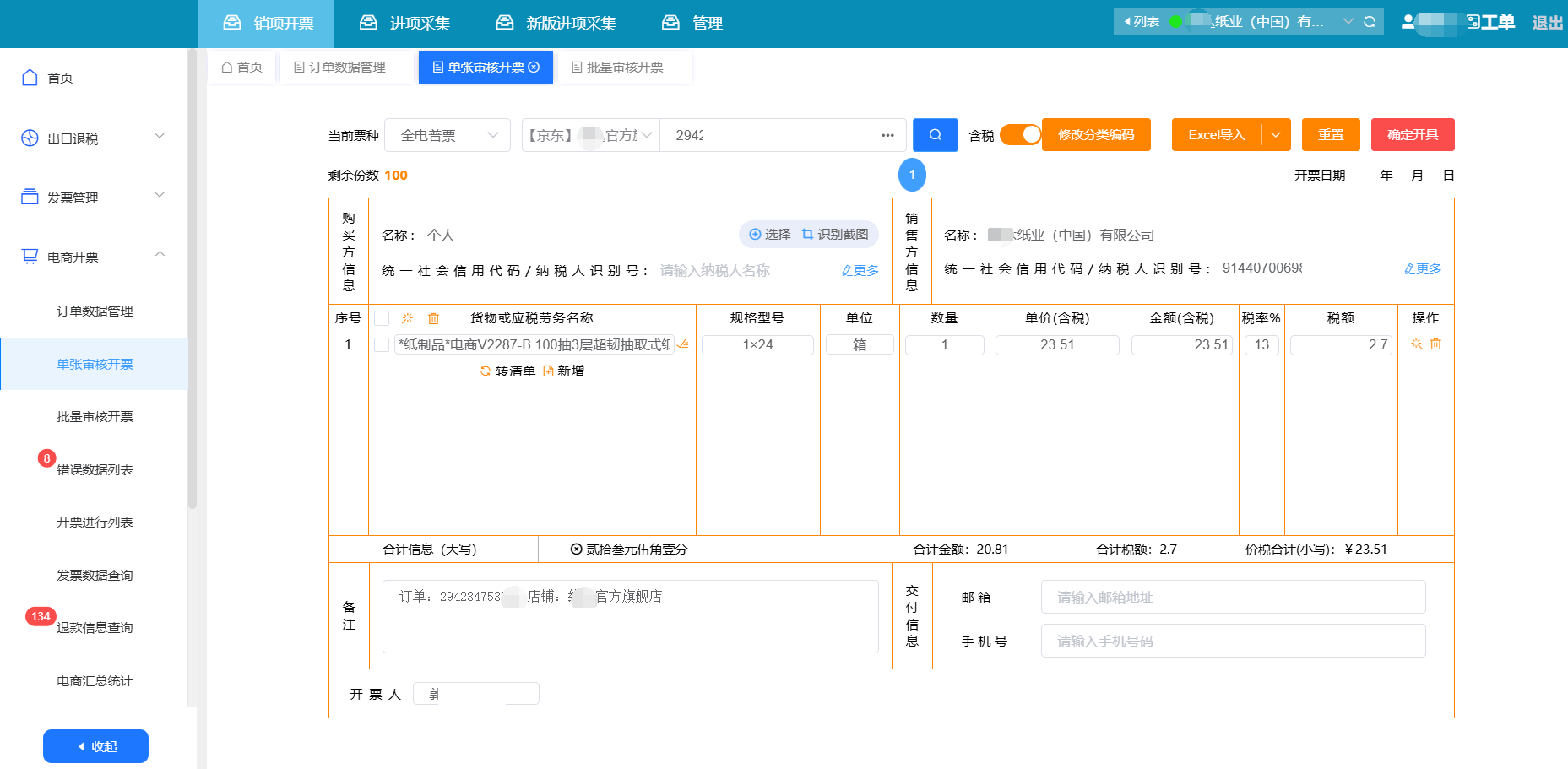Click the 首页 home icon in sidebar
The width and height of the screenshot is (1568, 769).
pos(30,78)
